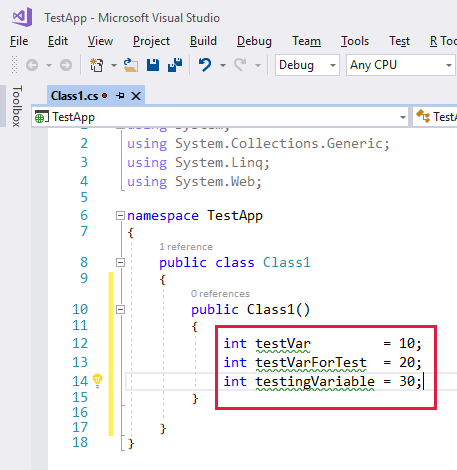Viewport: 457px width, 470px height.
Task: Click the '0 references' CodeLens link
Action: click(x=220, y=294)
